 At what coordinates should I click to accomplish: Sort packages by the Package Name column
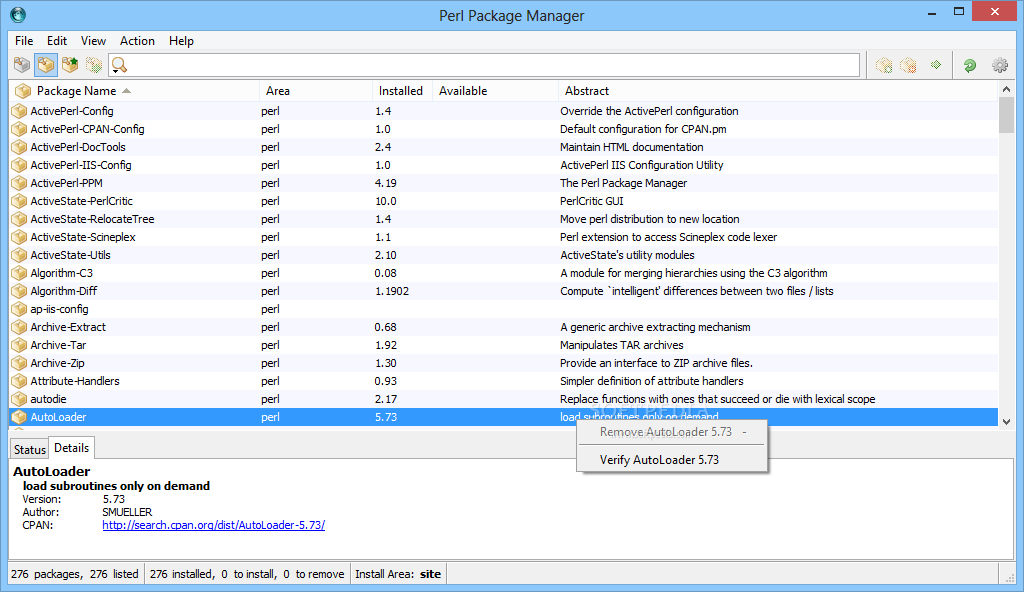75,90
